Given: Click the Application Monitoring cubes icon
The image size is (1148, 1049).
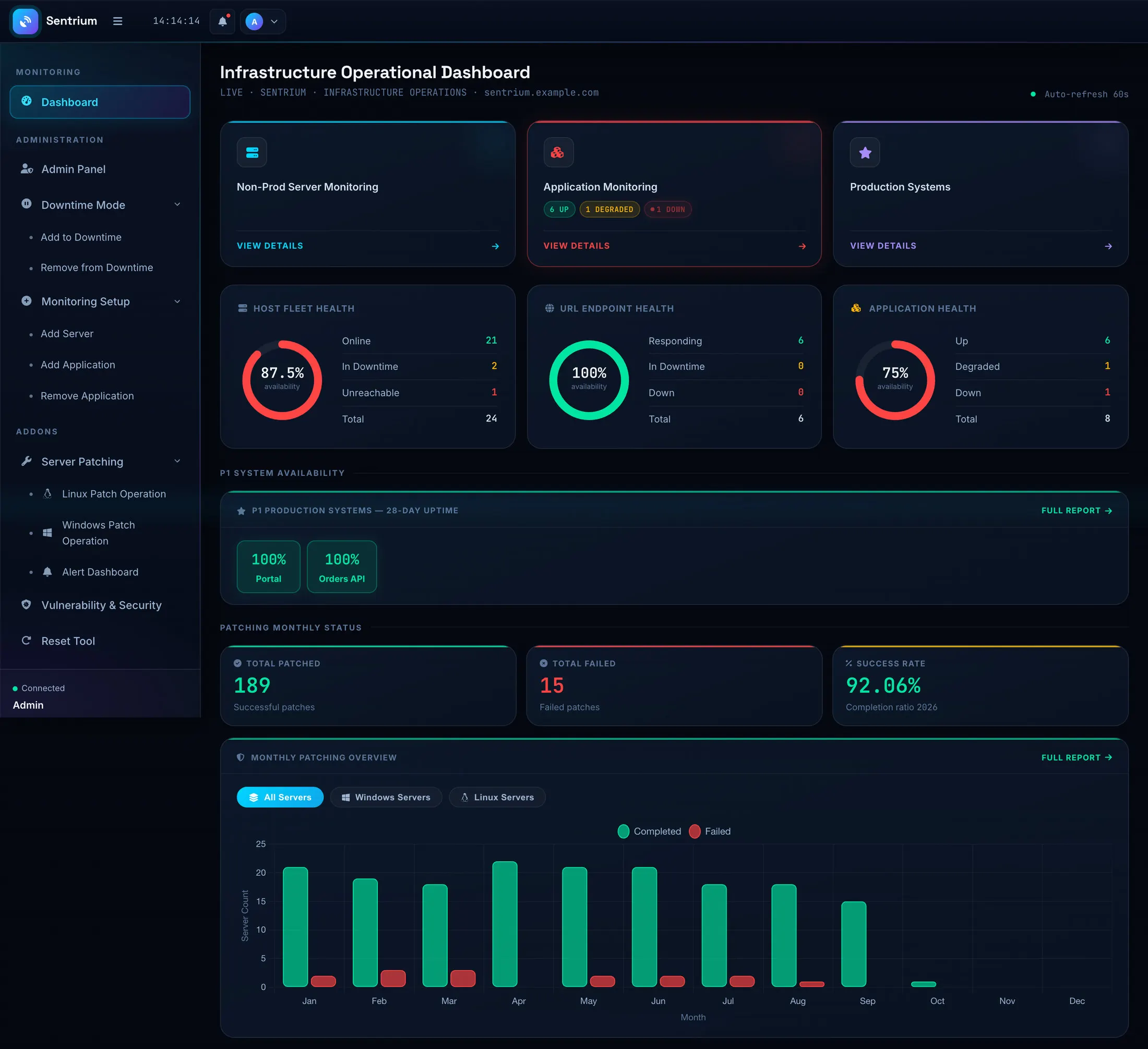Looking at the screenshot, I should coord(558,152).
